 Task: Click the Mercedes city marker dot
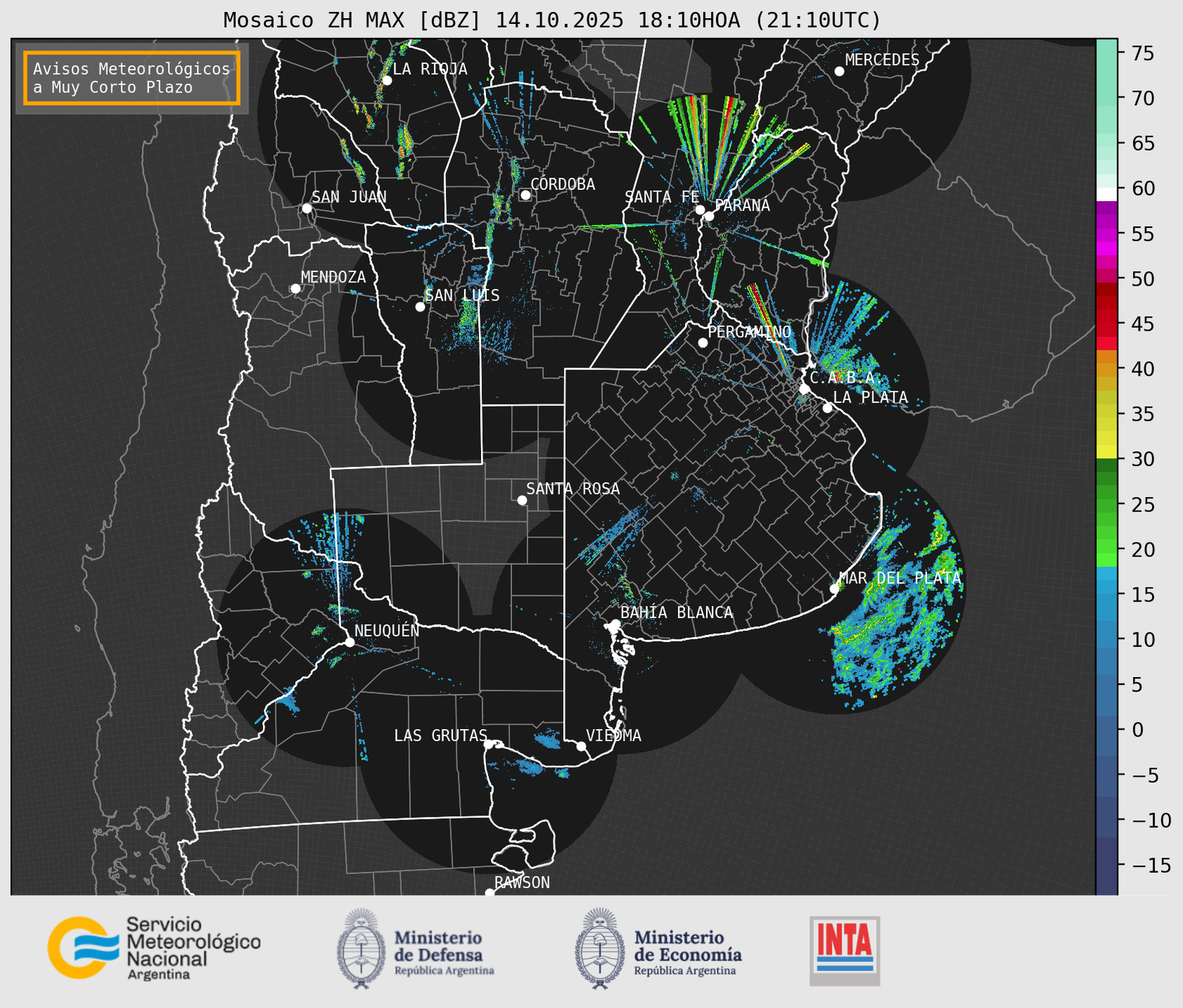click(839, 71)
